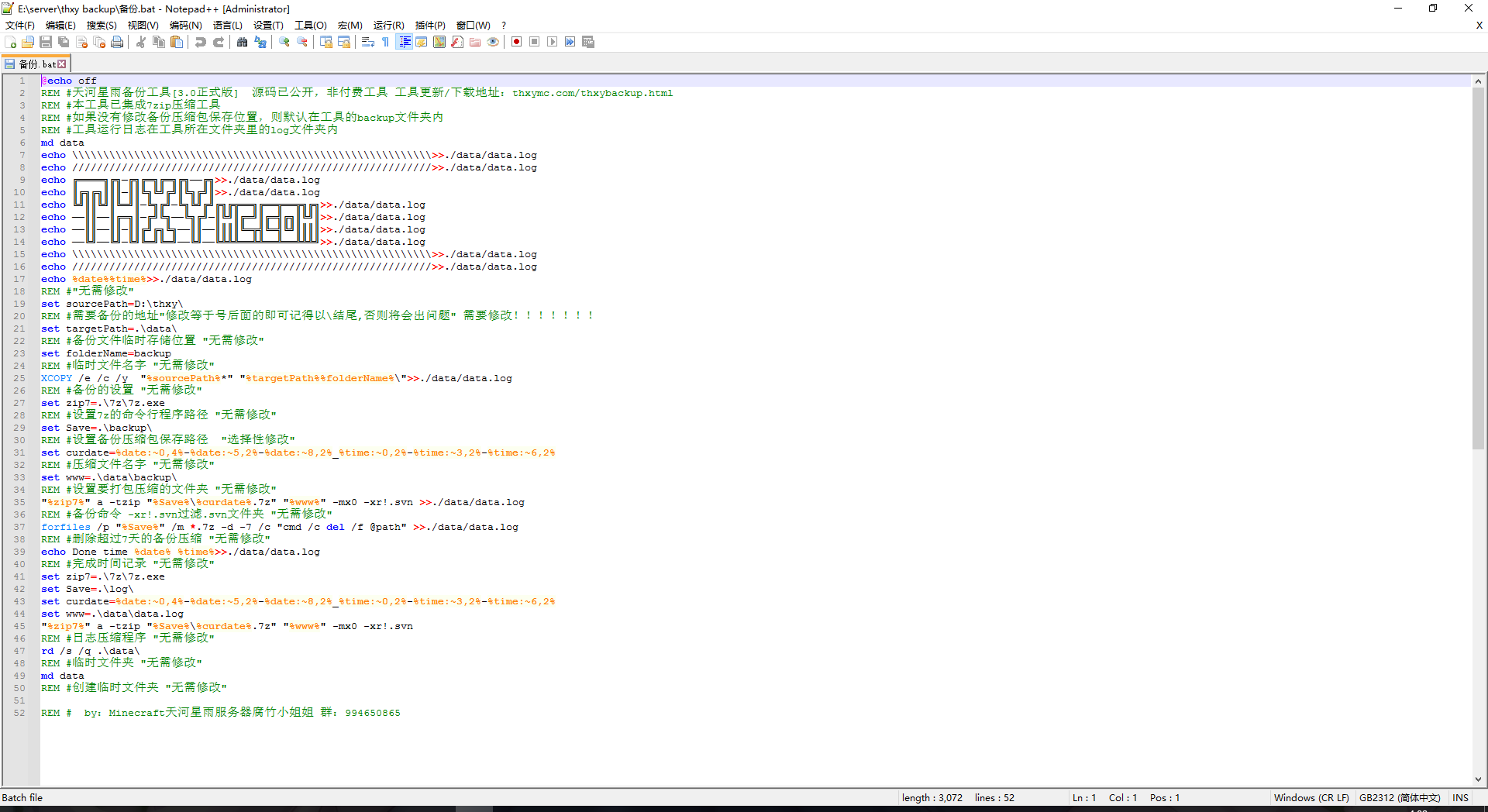
Task: Open the 工具(O) menu
Action: coord(311,26)
